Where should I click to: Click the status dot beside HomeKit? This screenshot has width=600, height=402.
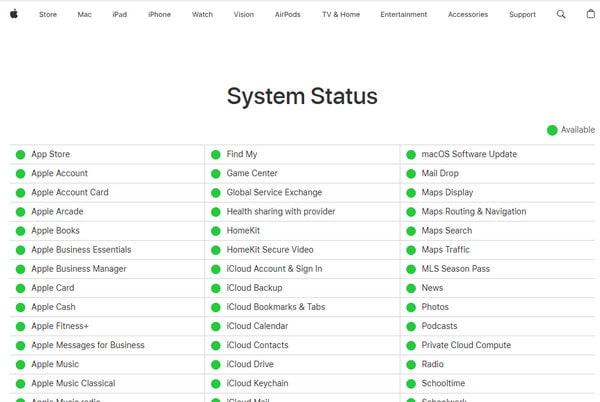(216, 231)
